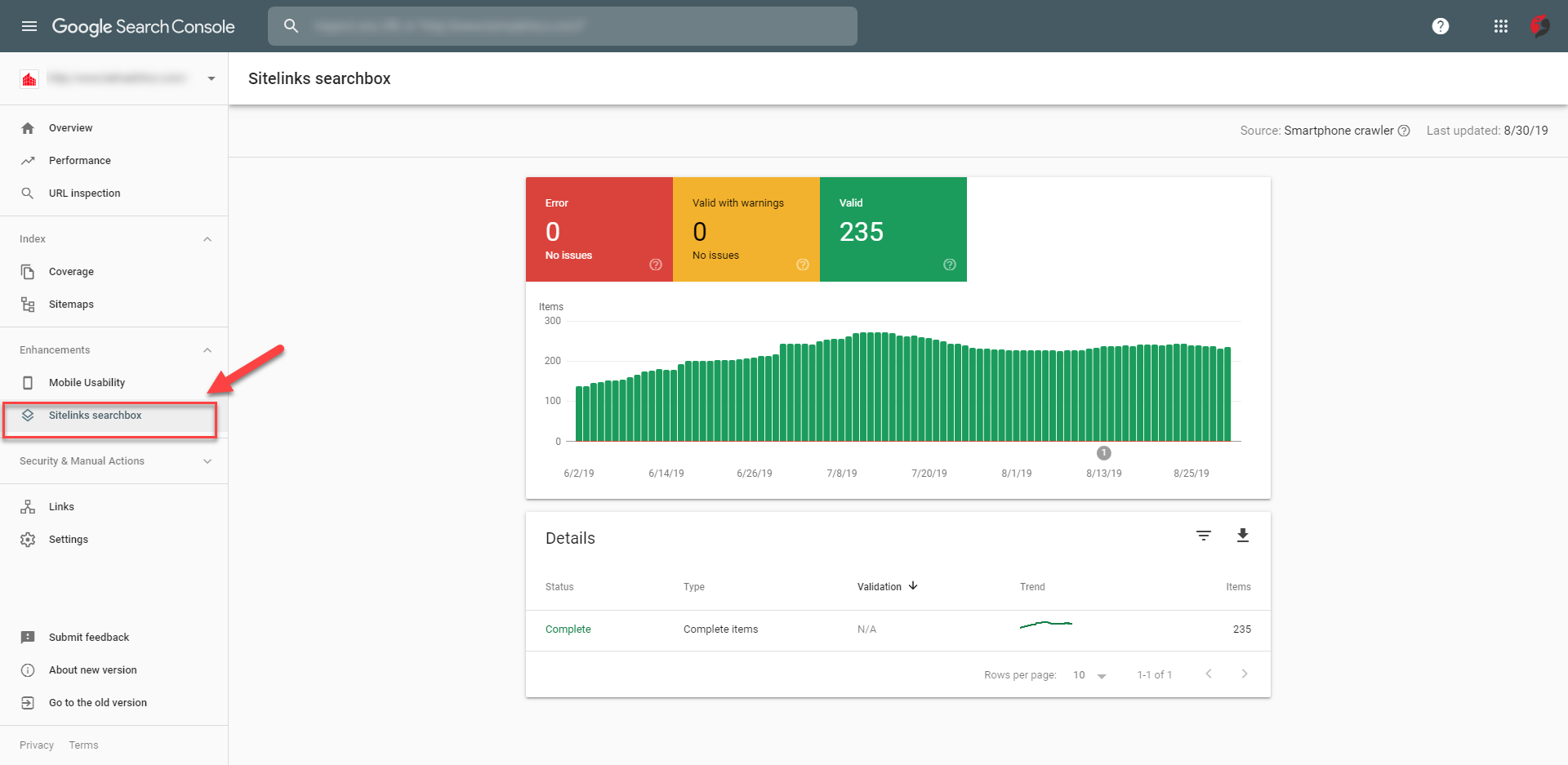Open Go to the old version
This screenshot has width=1568, height=765.
click(97, 702)
